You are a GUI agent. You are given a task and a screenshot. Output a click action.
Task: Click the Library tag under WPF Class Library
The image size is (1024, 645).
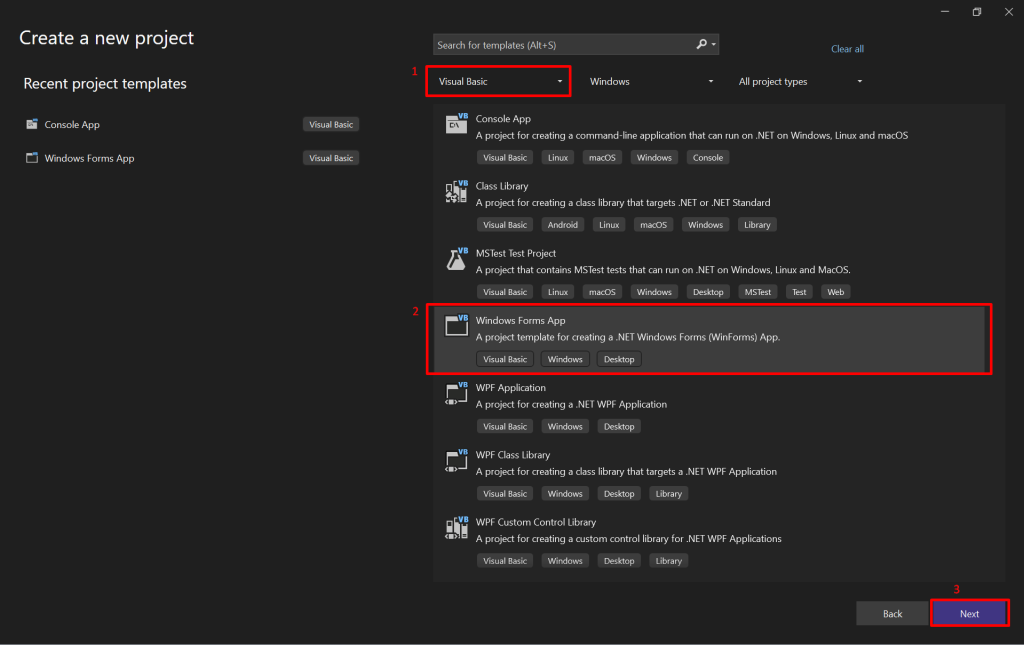(669, 494)
